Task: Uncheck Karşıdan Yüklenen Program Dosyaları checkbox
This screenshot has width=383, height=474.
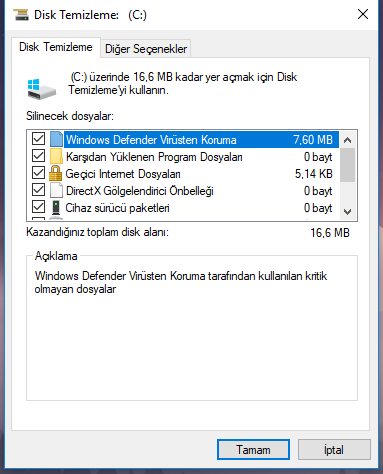Action: click(x=38, y=156)
